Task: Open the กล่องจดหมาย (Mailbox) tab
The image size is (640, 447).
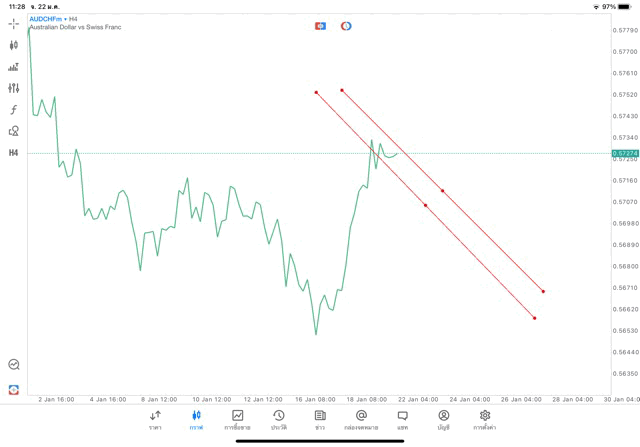Action: coord(361,419)
